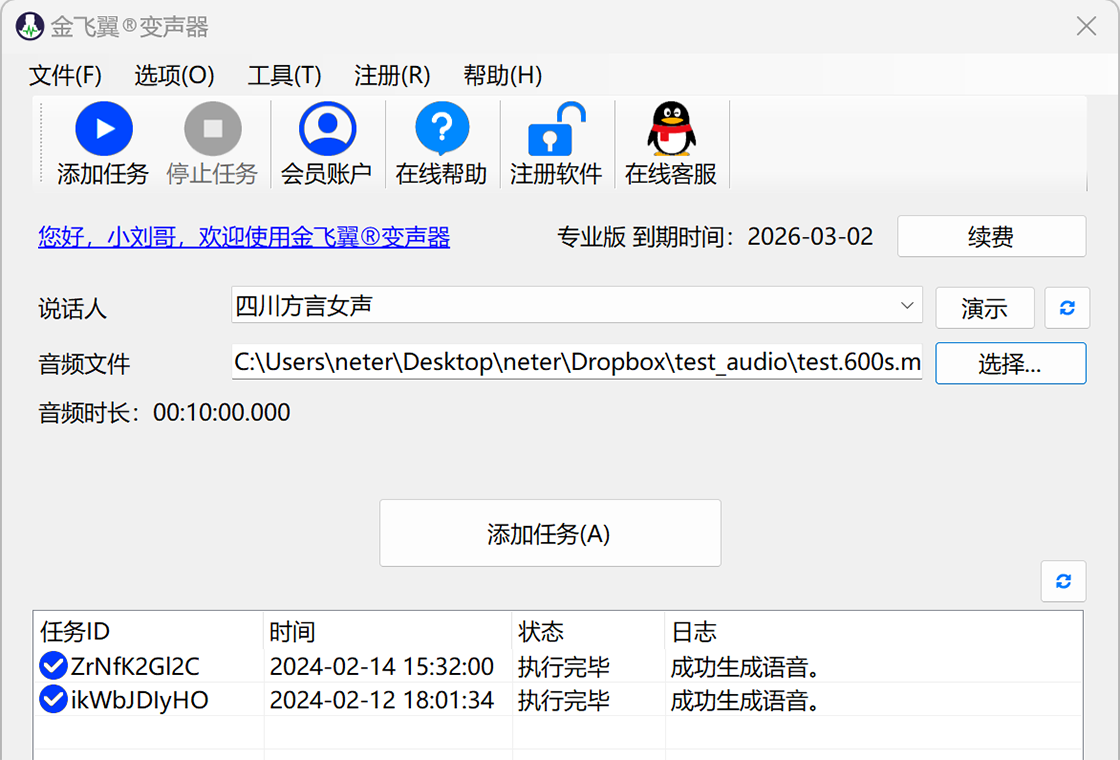
Task: Select task ID text ikWbJDlyHO
Action: pos(139,700)
